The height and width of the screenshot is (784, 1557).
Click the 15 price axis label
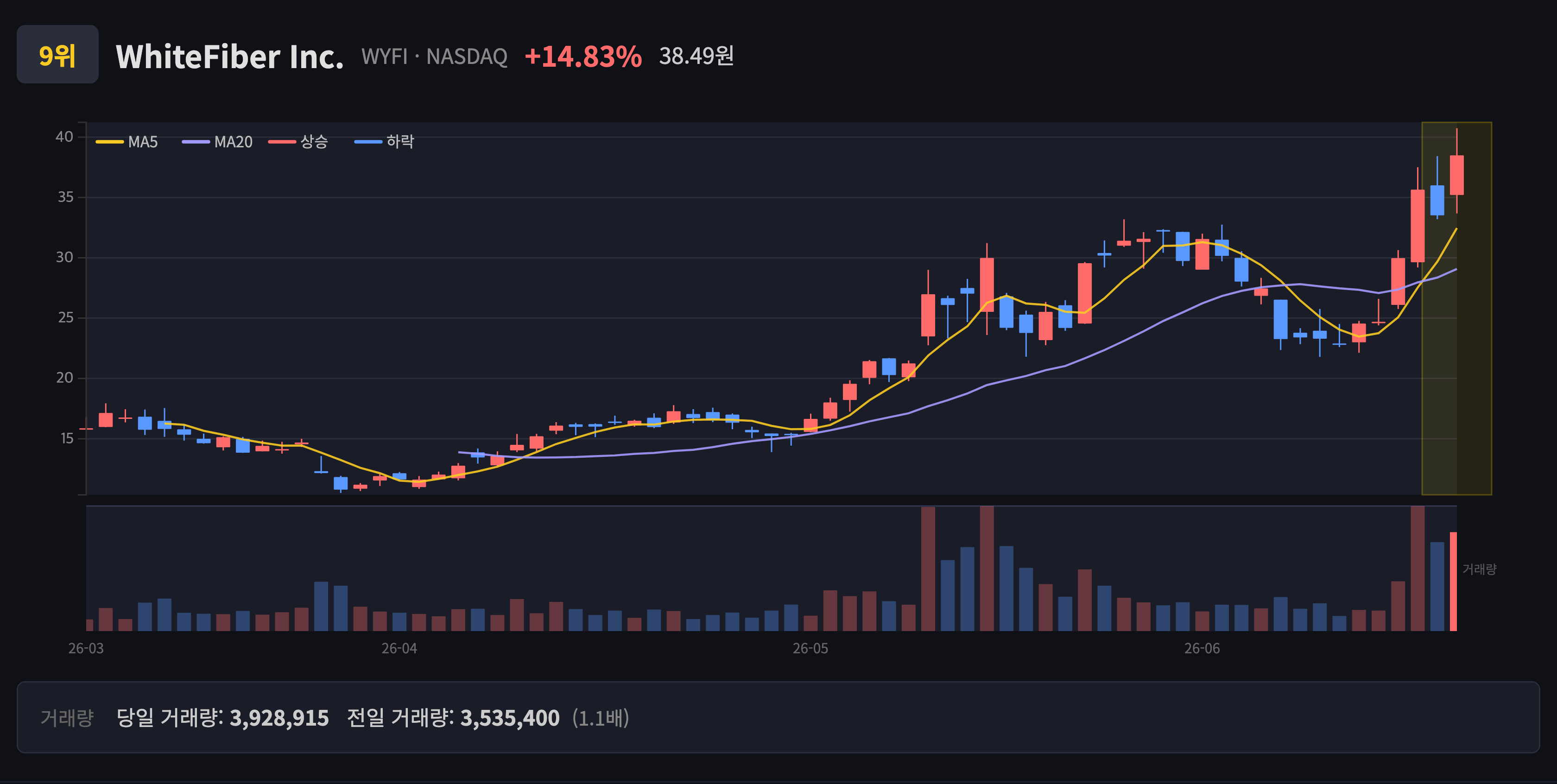[66, 438]
